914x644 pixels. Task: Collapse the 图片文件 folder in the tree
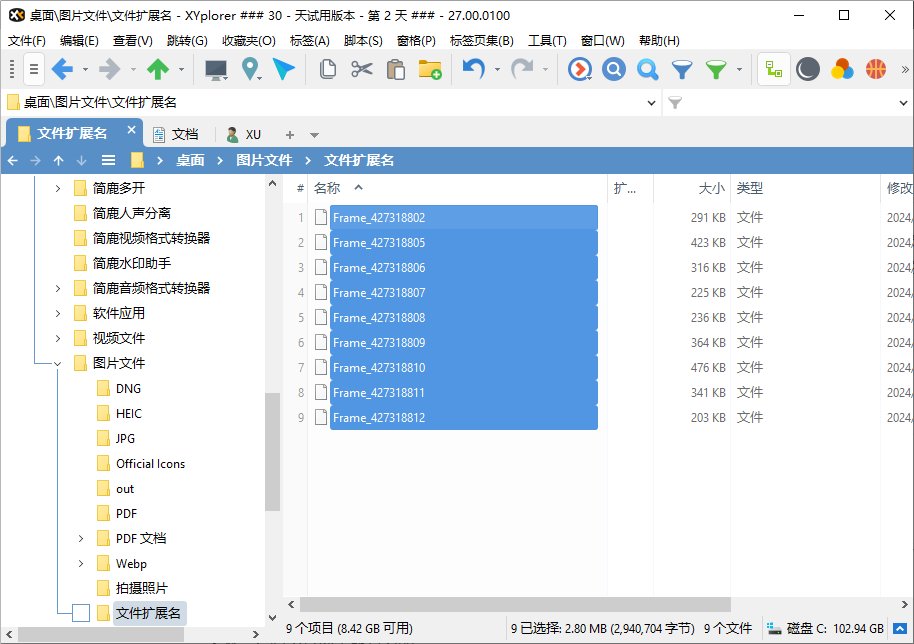click(57, 362)
